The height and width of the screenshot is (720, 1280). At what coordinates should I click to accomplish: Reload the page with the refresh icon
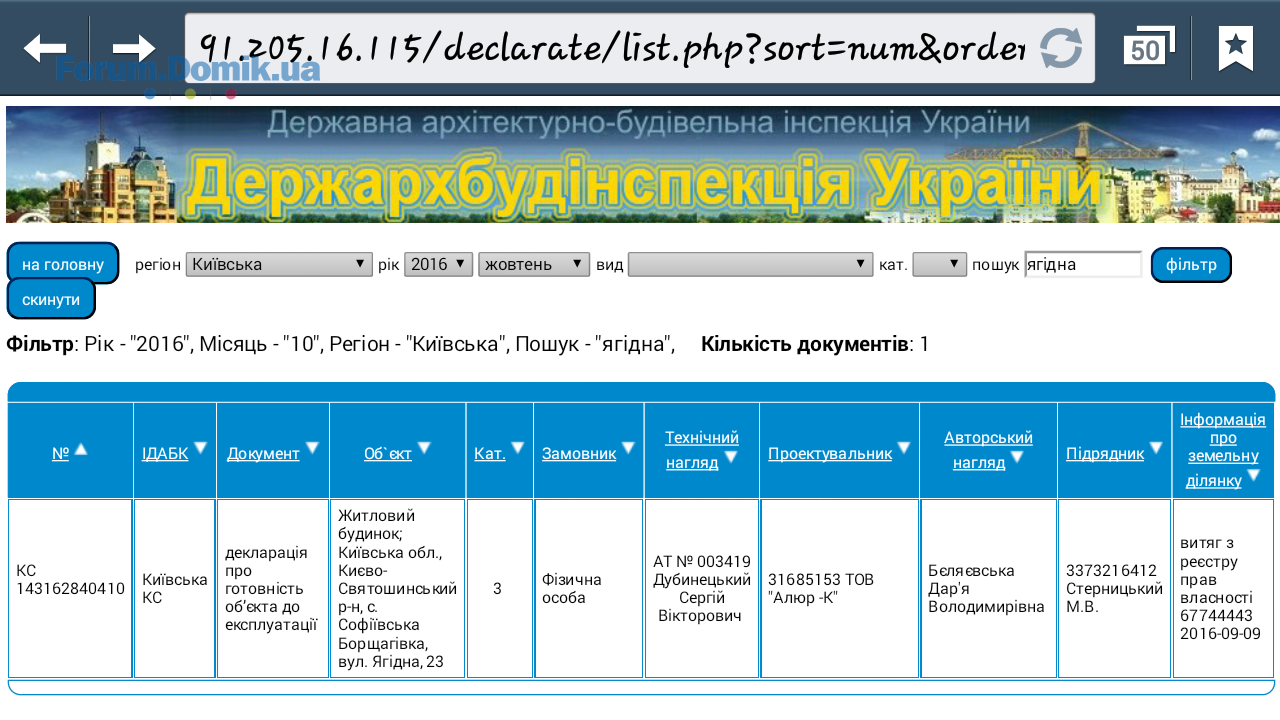[1061, 48]
